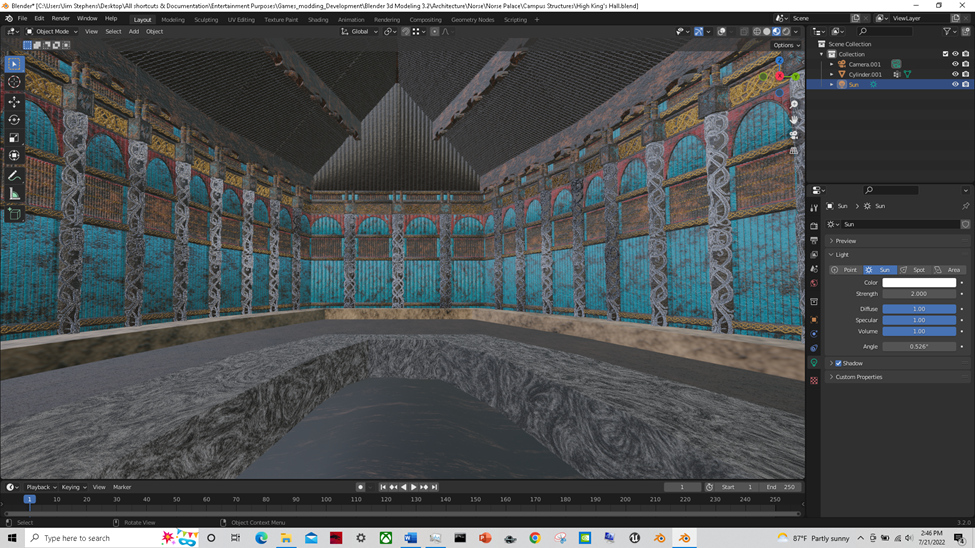Pick the 3D Cursor tool
The image size is (975, 548).
click(14, 82)
